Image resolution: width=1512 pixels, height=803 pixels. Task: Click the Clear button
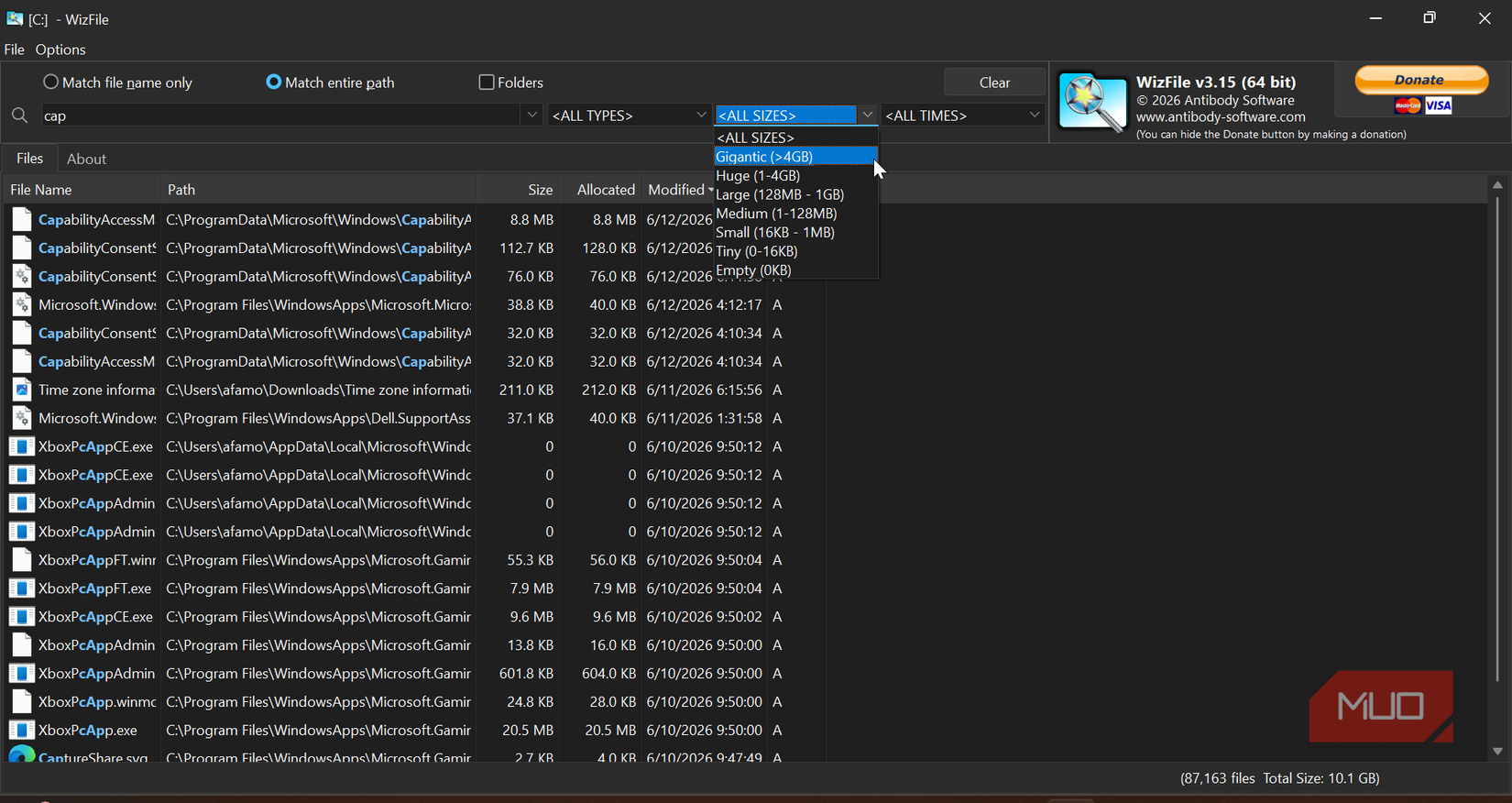click(994, 82)
